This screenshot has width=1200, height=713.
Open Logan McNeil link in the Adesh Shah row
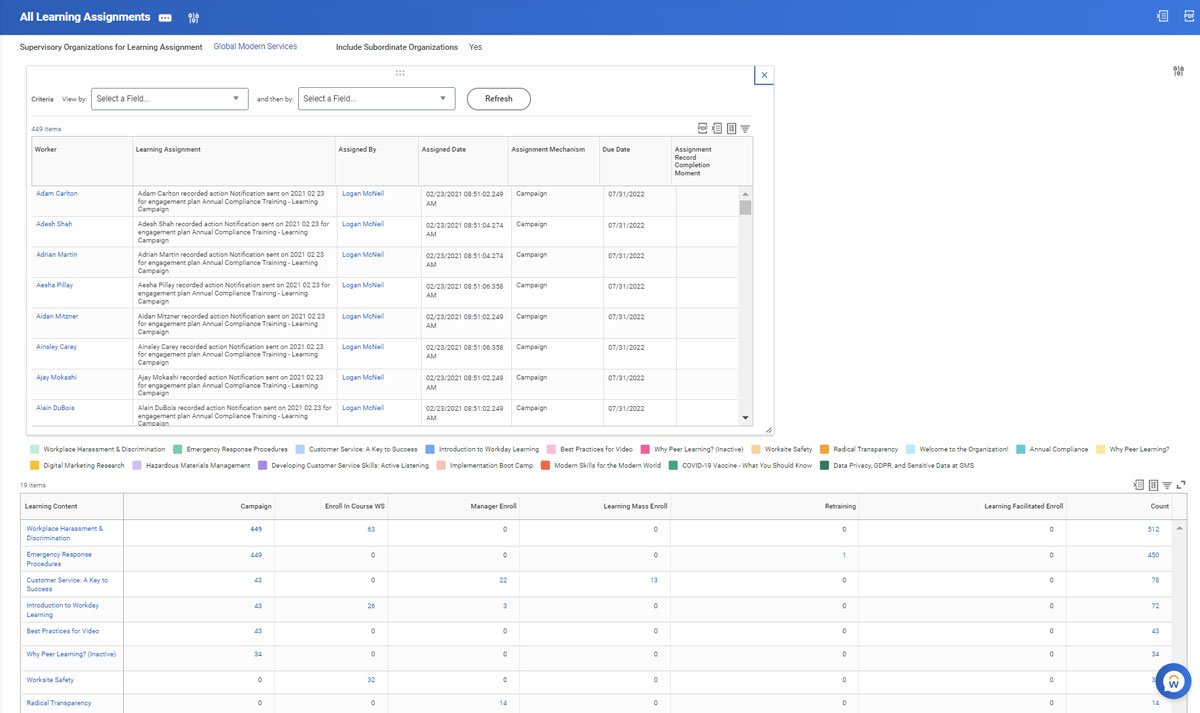363,224
